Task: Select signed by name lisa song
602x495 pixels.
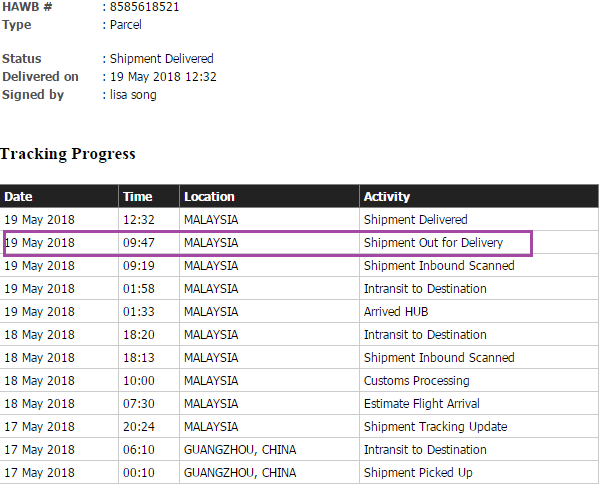Action: (x=134, y=95)
